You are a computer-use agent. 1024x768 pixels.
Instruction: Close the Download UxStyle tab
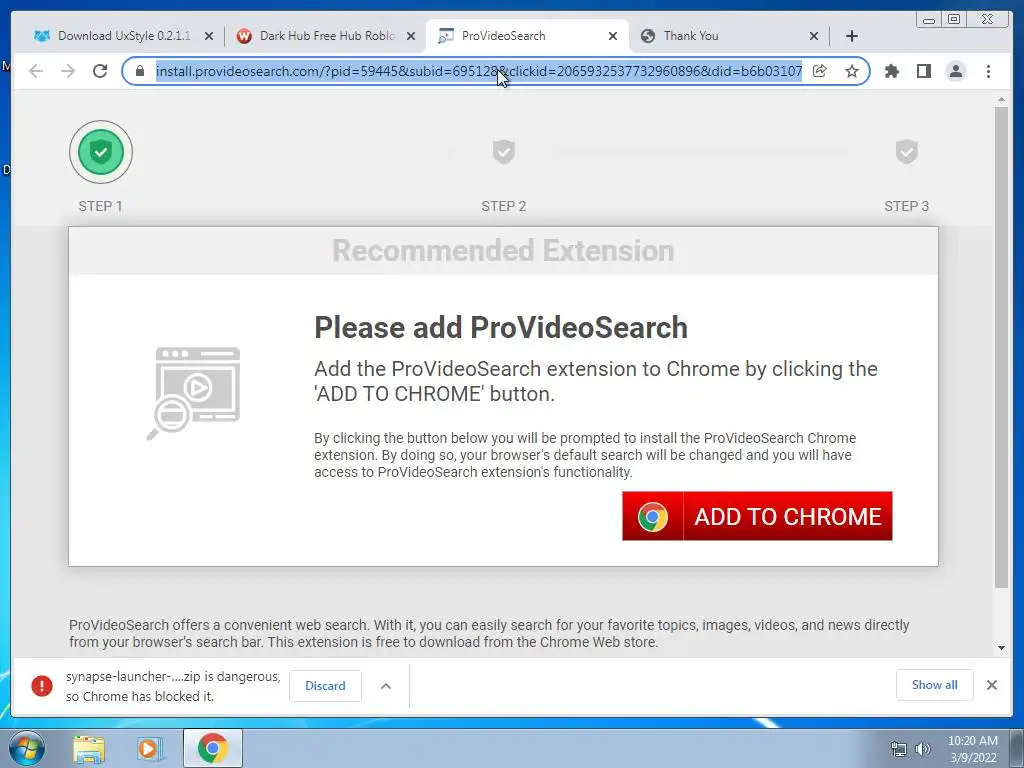[x=209, y=36]
